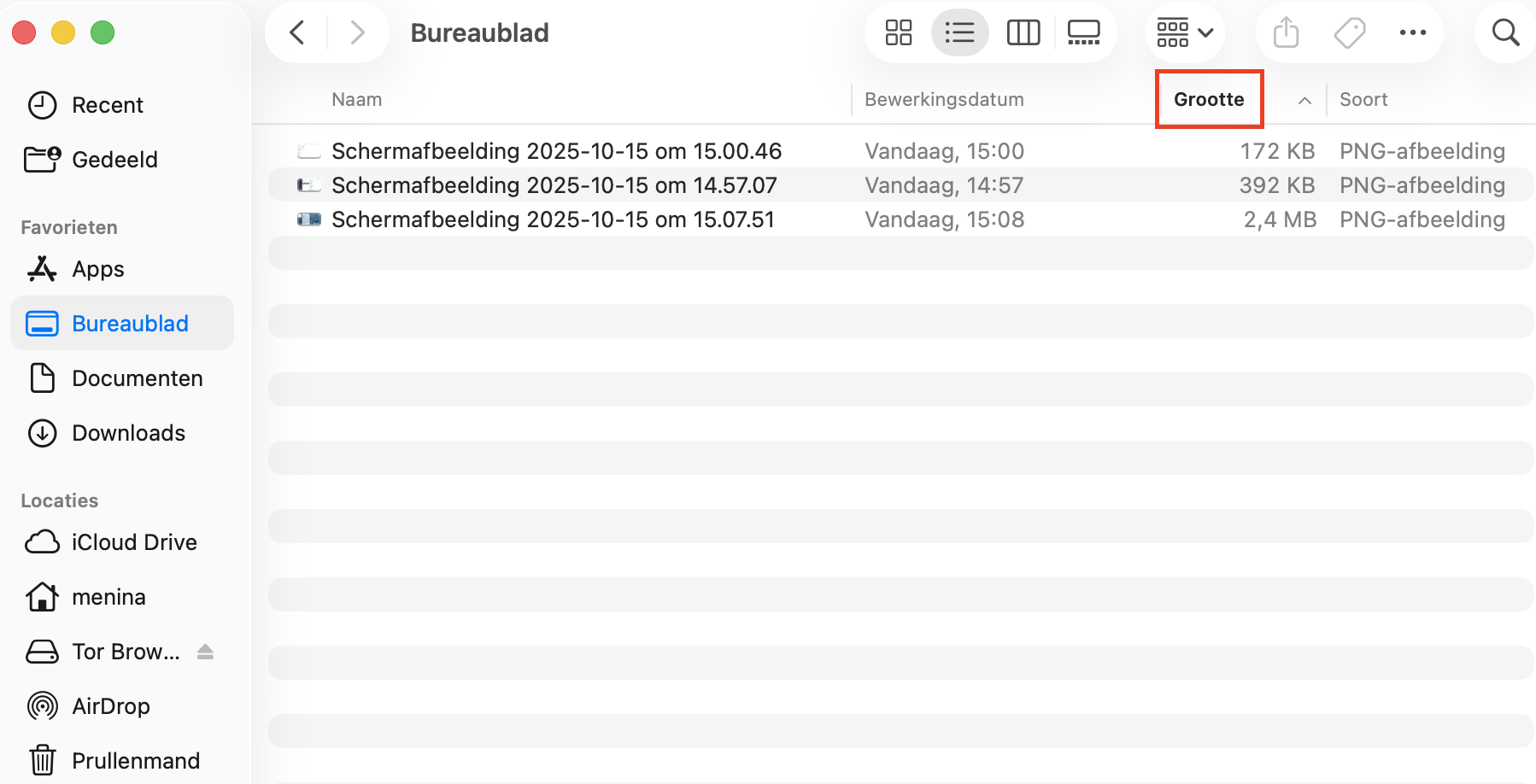Open the Search icon

(1505, 32)
